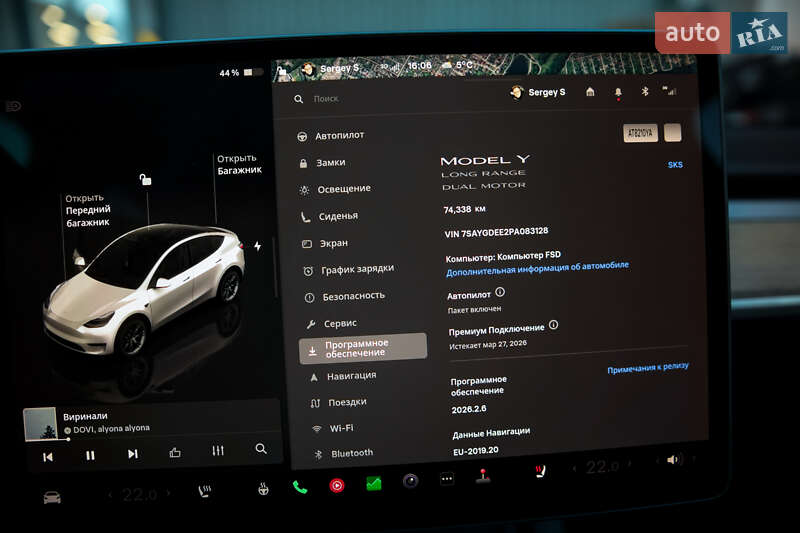This screenshot has width=800, height=533.
Task: Tap the Bluetooth icon in settings header
Action: (645, 91)
